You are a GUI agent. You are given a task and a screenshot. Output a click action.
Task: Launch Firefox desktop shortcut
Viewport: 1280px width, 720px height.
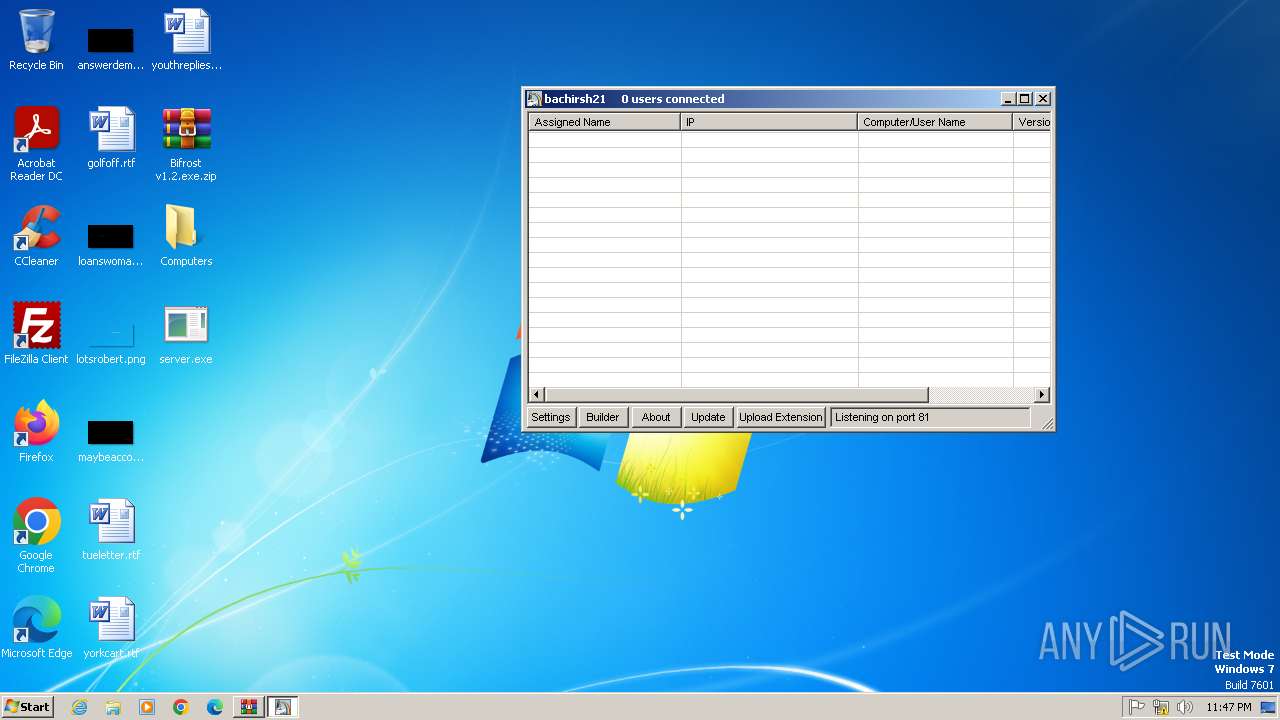click(x=36, y=432)
